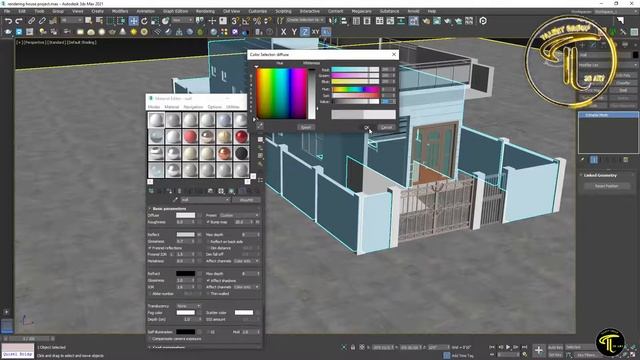Click the selection lock icon in status bar
This screenshot has width=640, height=360.
pos(353,347)
